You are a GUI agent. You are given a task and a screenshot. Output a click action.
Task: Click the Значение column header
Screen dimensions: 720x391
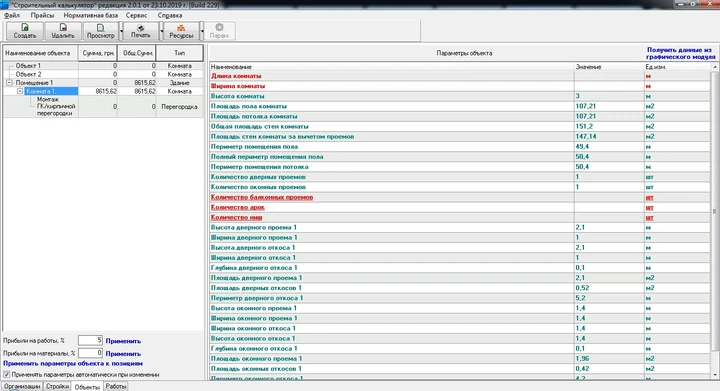click(609, 67)
